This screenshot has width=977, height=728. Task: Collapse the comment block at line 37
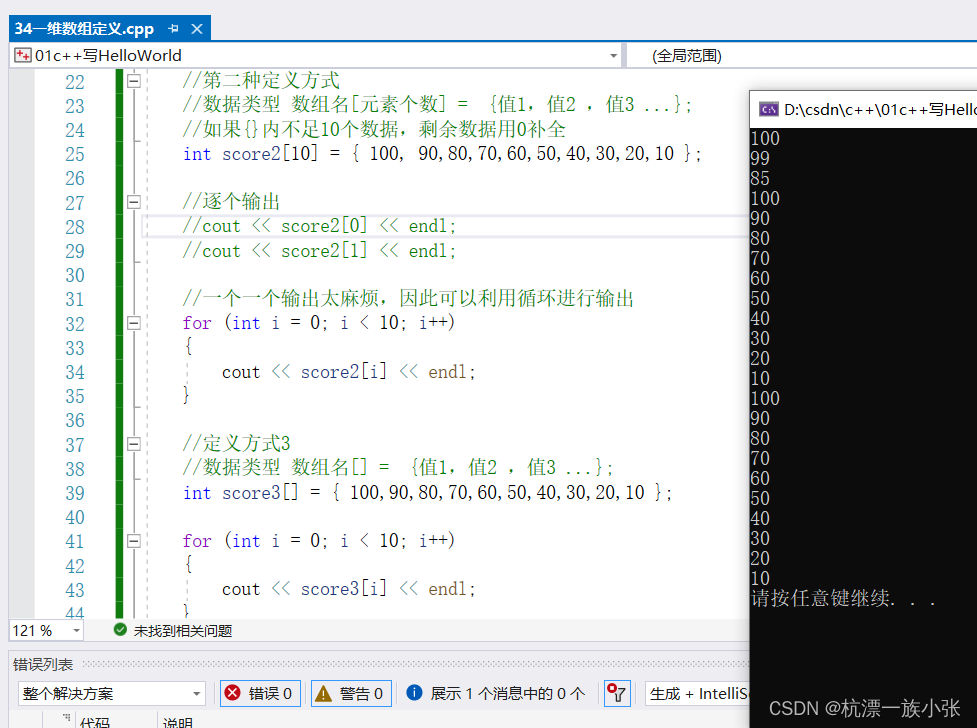(x=133, y=444)
